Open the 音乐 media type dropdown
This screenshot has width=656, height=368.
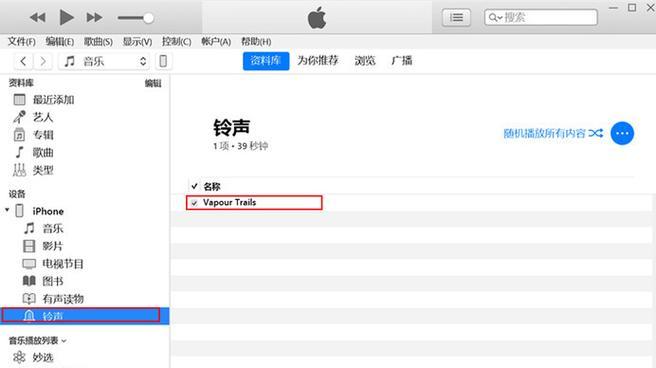tap(105, 61)
